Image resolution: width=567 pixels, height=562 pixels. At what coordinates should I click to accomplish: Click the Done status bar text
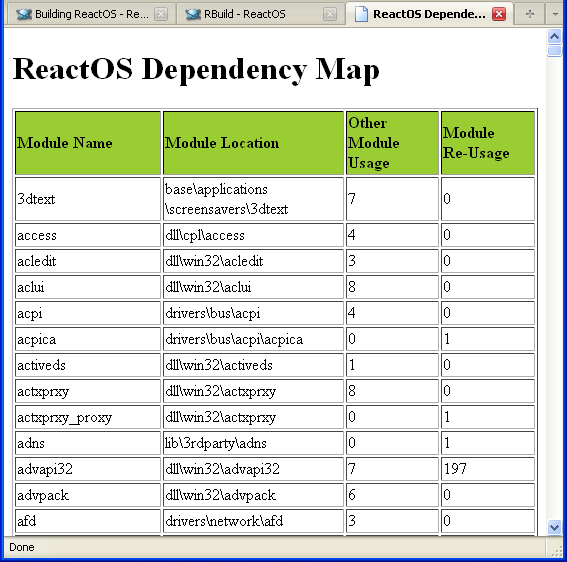coord(22,547)
